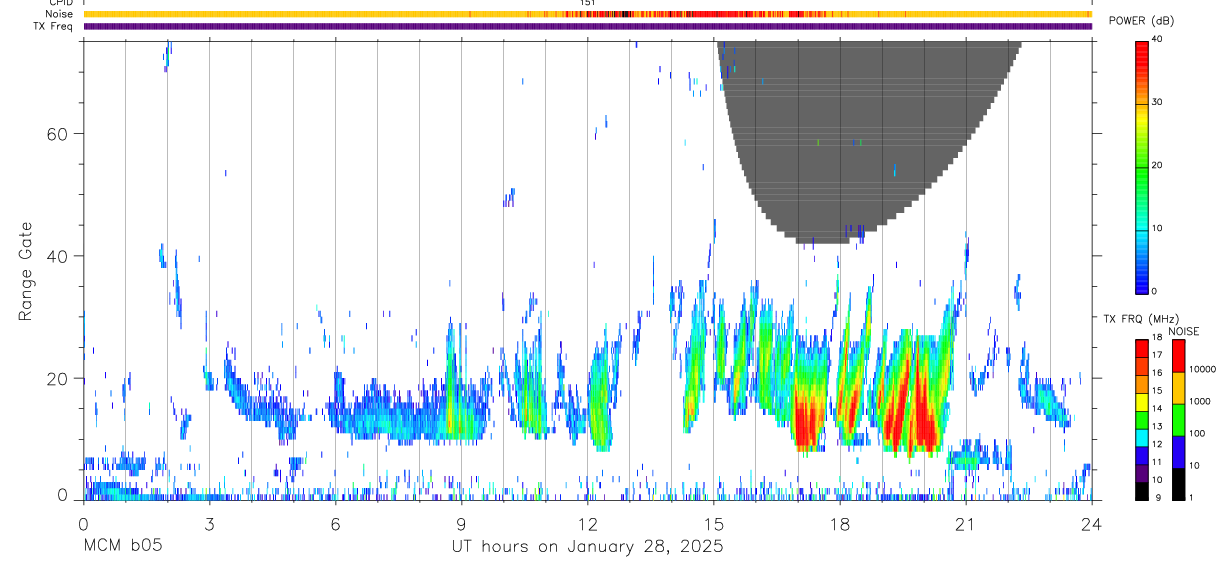Screen dimensions: 1228x567
Task: Click the 'TX FRQ (MHz)' legend title
Action: (1141, 319)
